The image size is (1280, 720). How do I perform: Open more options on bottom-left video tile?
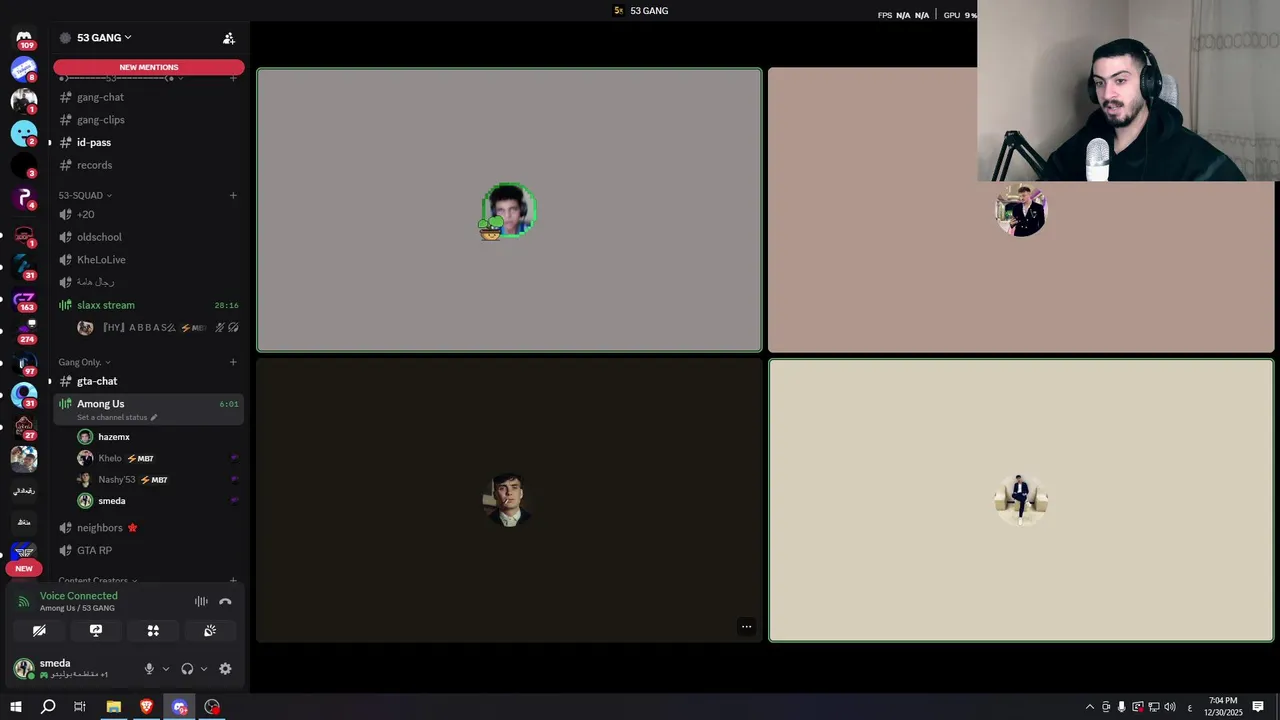[x=746, y=627]
